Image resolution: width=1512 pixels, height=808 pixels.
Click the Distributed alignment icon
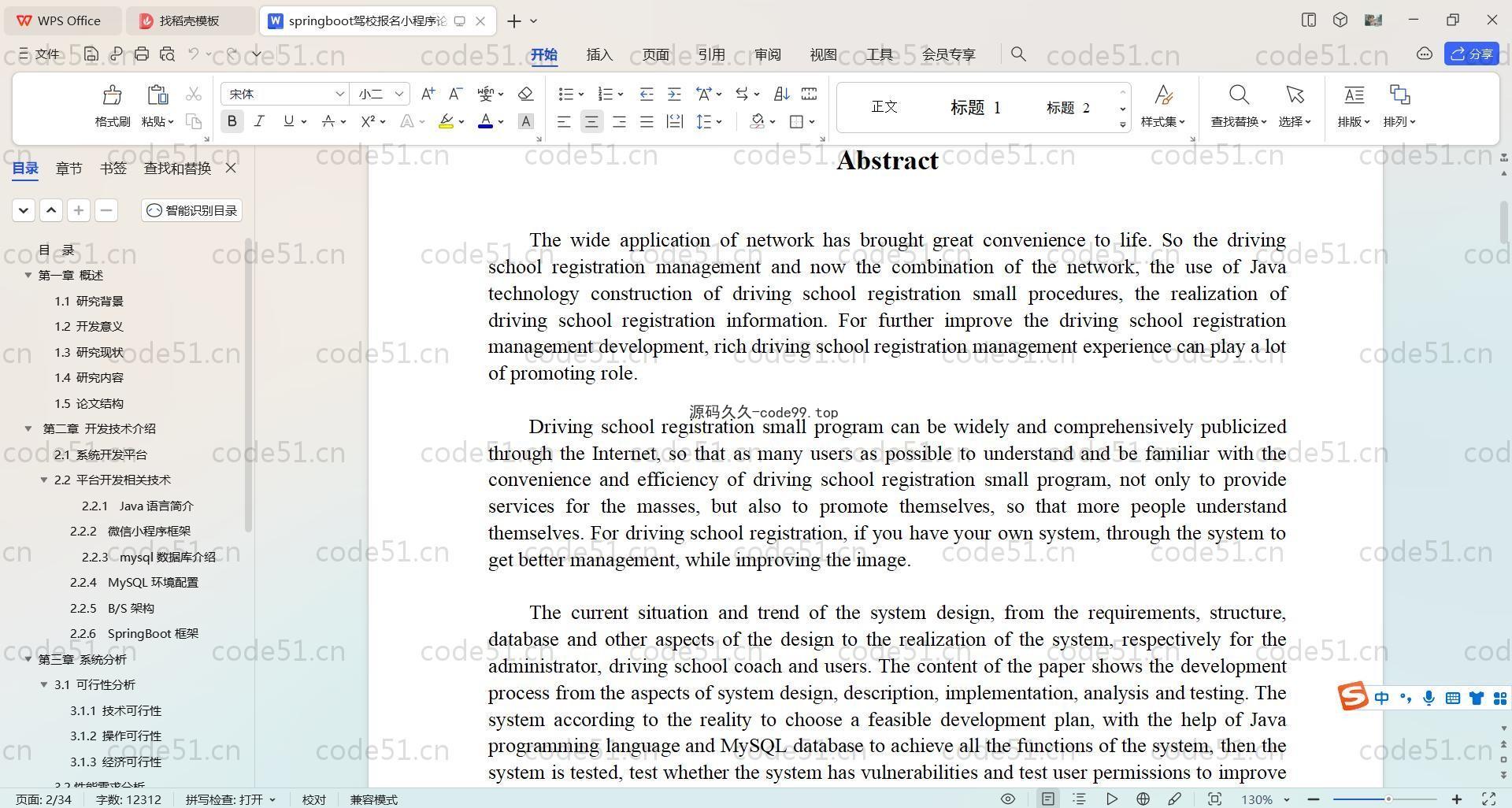coord(674,121)
